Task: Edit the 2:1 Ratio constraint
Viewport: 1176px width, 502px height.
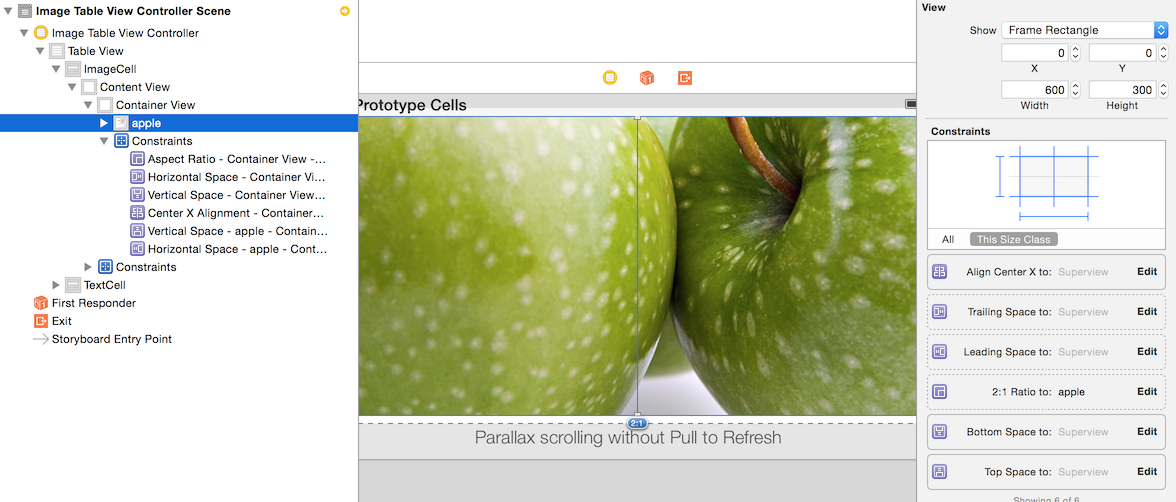Action: tap(1147, 392)
